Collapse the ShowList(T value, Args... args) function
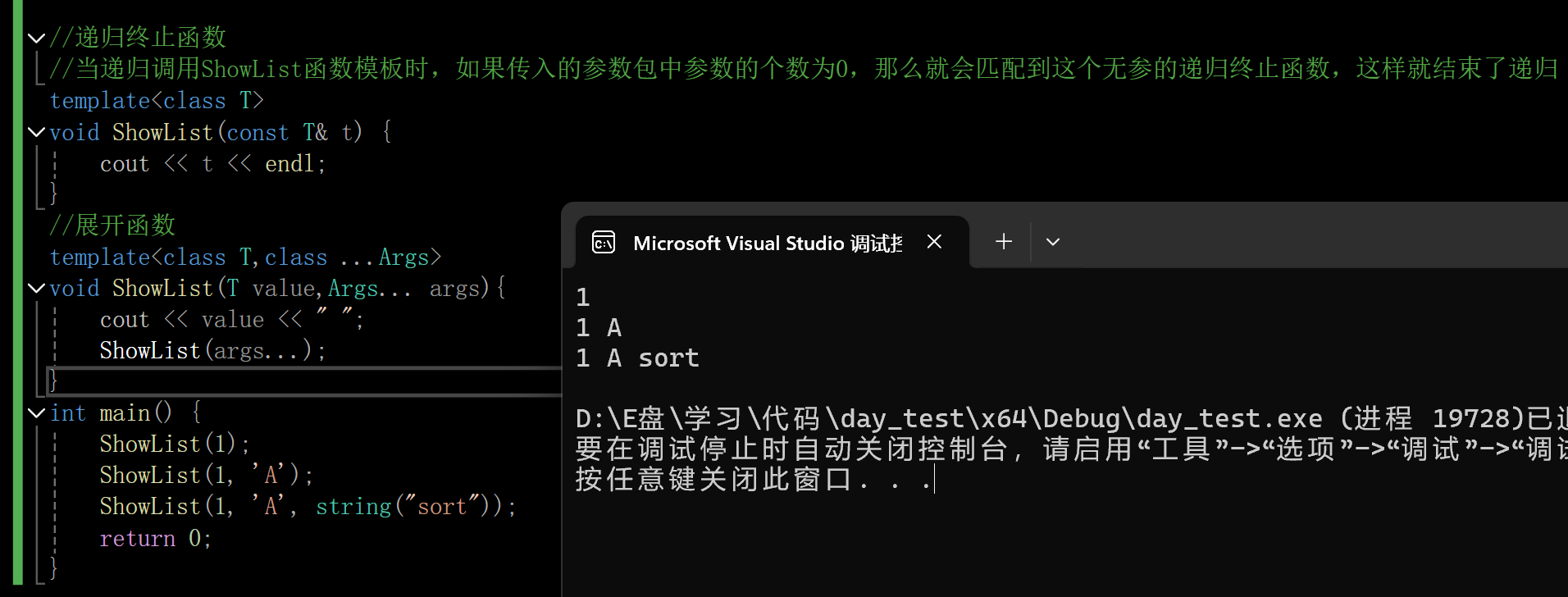 (36, 288)
